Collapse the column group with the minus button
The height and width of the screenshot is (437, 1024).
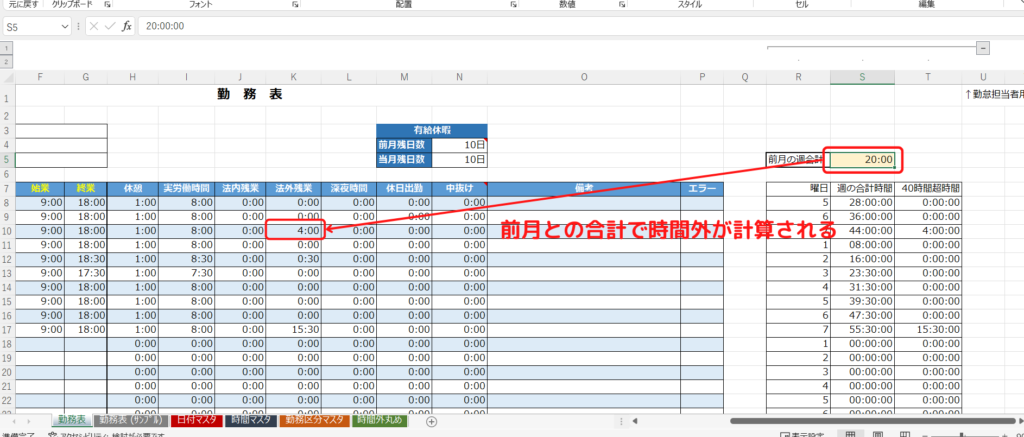(983, 48)
